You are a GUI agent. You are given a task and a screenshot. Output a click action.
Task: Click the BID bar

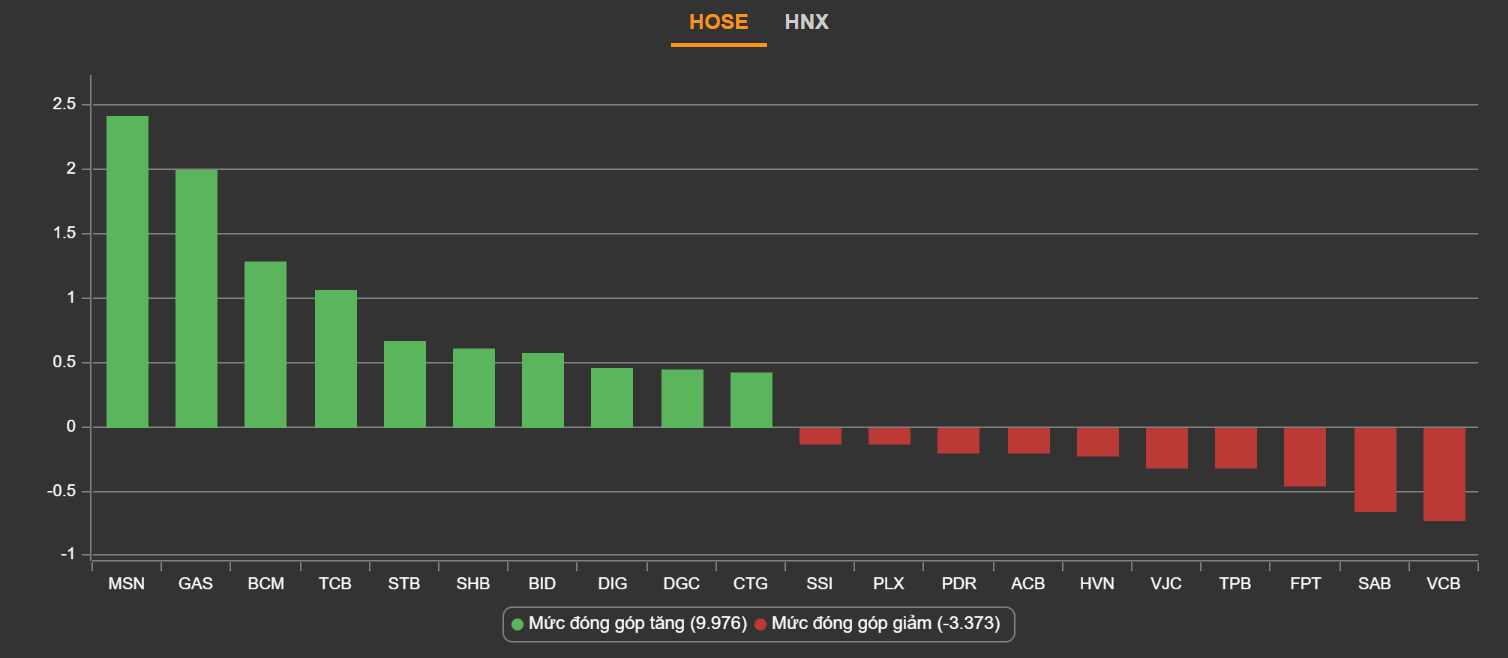pos(543,390)
